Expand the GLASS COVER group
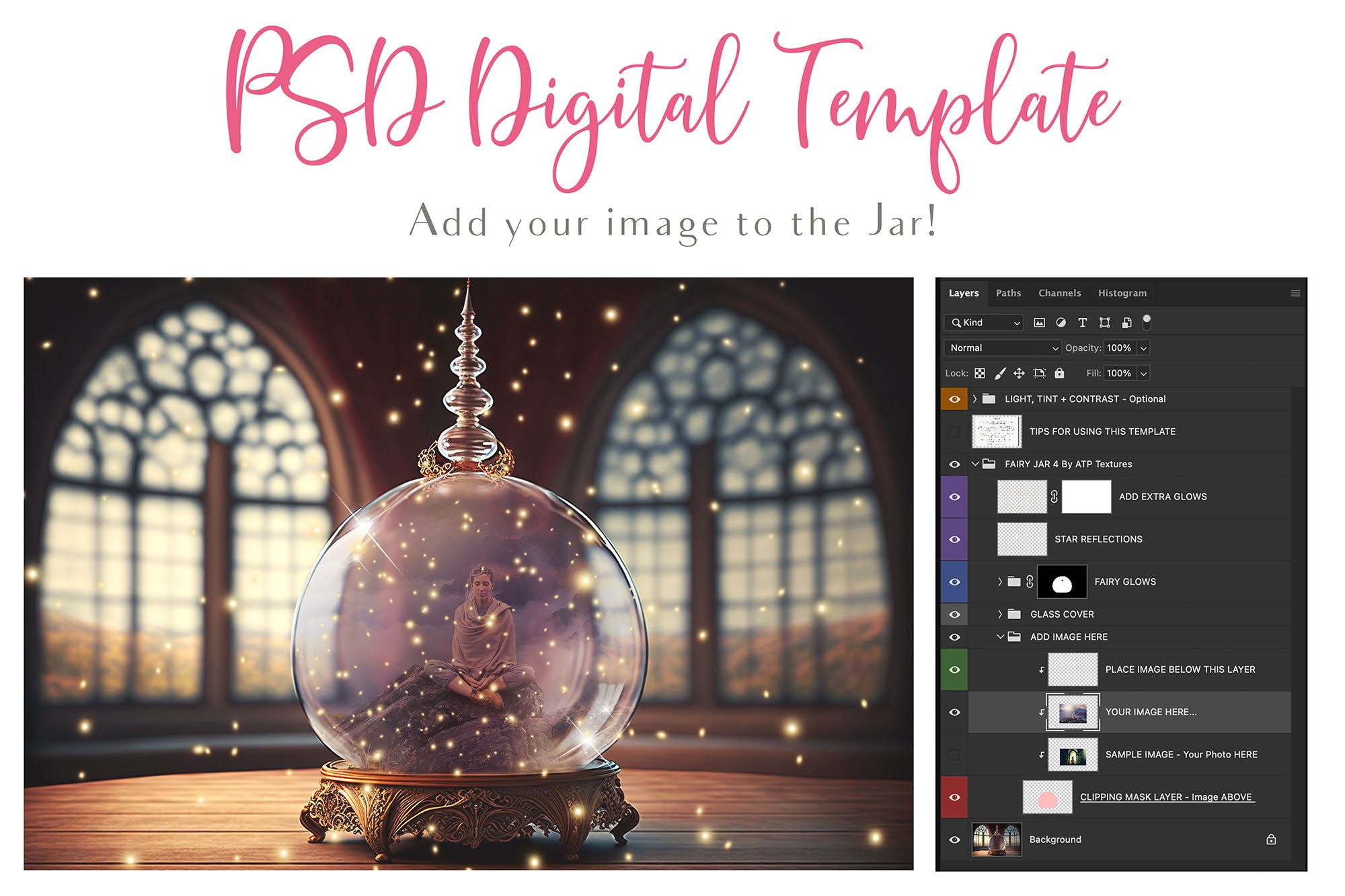The height and width of the screenshot is (896, 1345). pos(1000,614)
